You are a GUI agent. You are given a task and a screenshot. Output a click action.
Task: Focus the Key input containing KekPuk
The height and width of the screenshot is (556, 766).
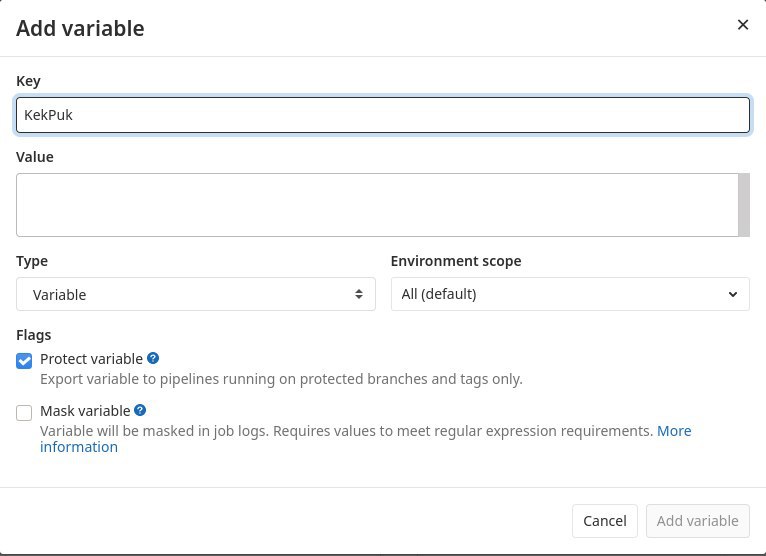coord(383,115)
